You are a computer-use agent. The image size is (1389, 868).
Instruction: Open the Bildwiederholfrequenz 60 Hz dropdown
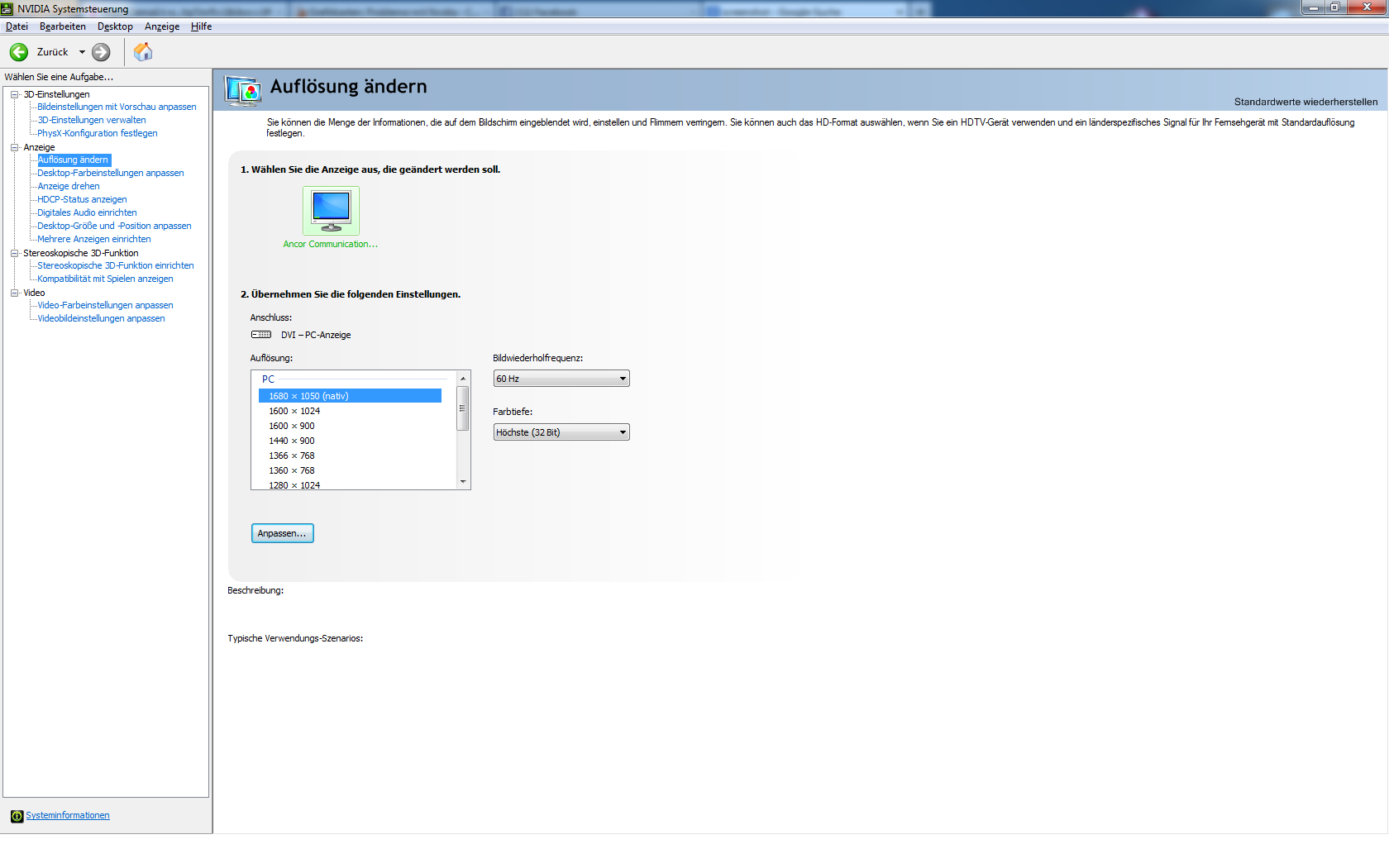pyautogui.click(x=561, y=379)
